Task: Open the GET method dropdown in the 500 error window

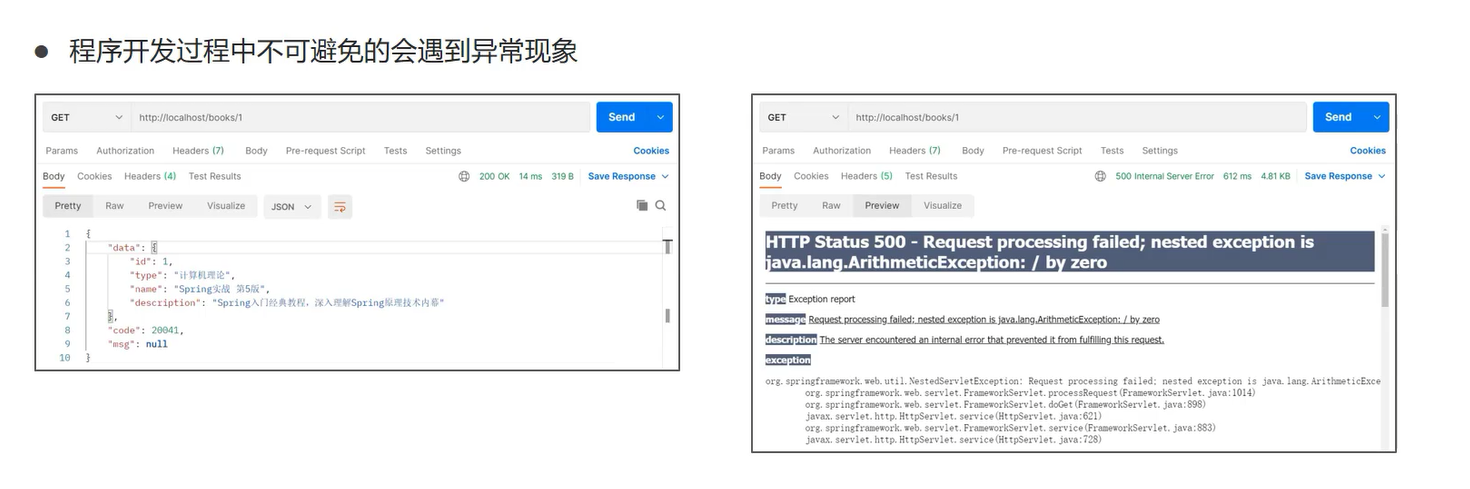Action: (x=804, y=117)
